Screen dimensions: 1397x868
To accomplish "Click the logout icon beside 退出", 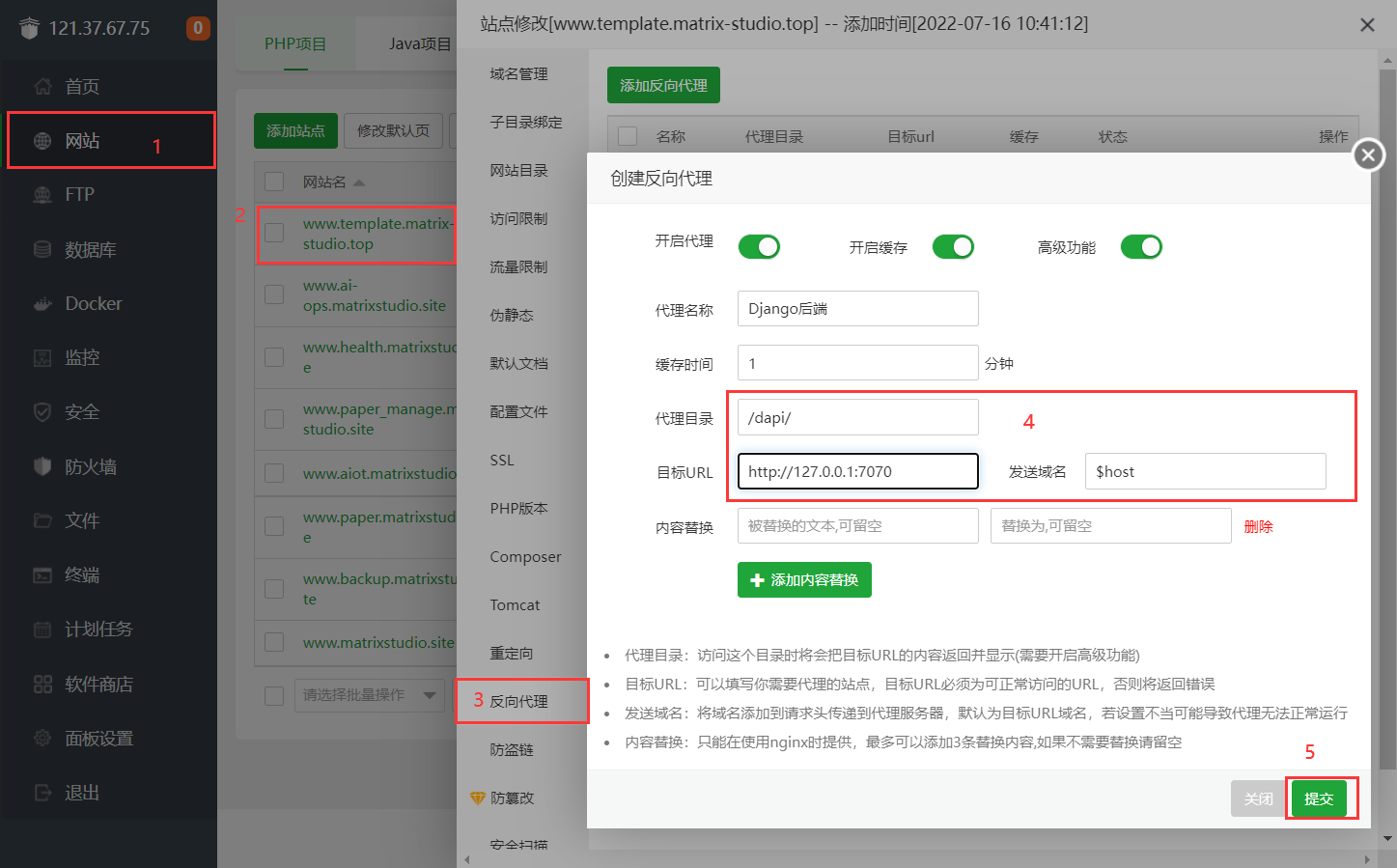I will point(42,793).
